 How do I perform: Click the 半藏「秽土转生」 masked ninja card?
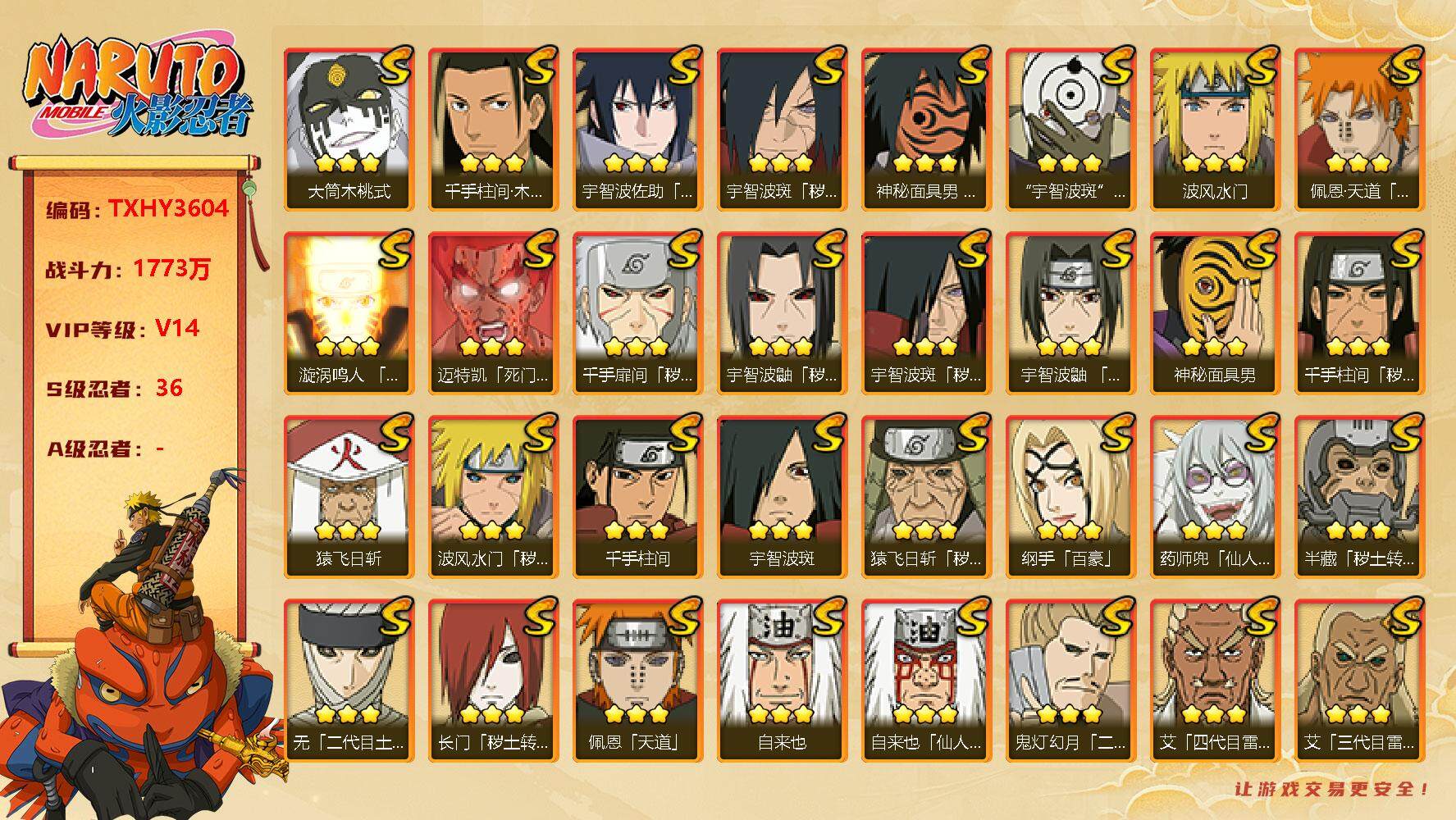tap(1359, 497)
